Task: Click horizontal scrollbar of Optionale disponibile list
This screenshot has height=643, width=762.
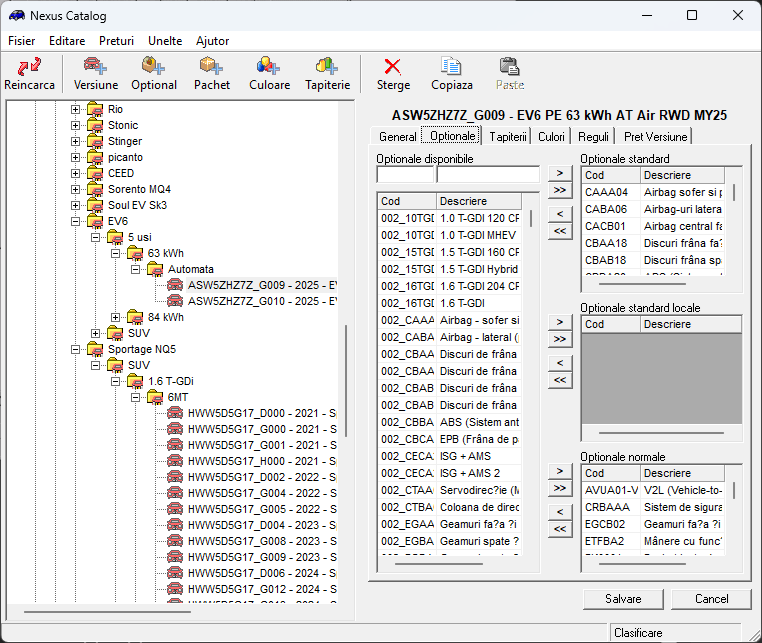Action: point(439,564)
